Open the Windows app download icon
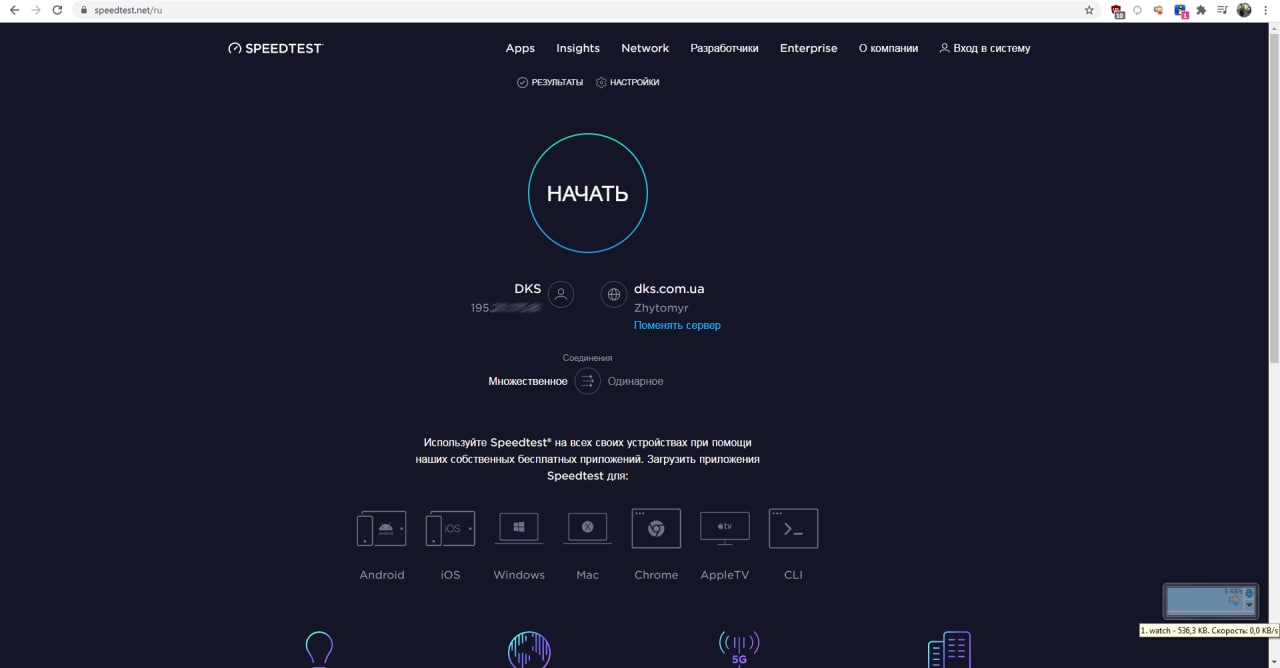The height and width of the screenshot is (668, 1280). pyautogui.click(x=519, y=528)
